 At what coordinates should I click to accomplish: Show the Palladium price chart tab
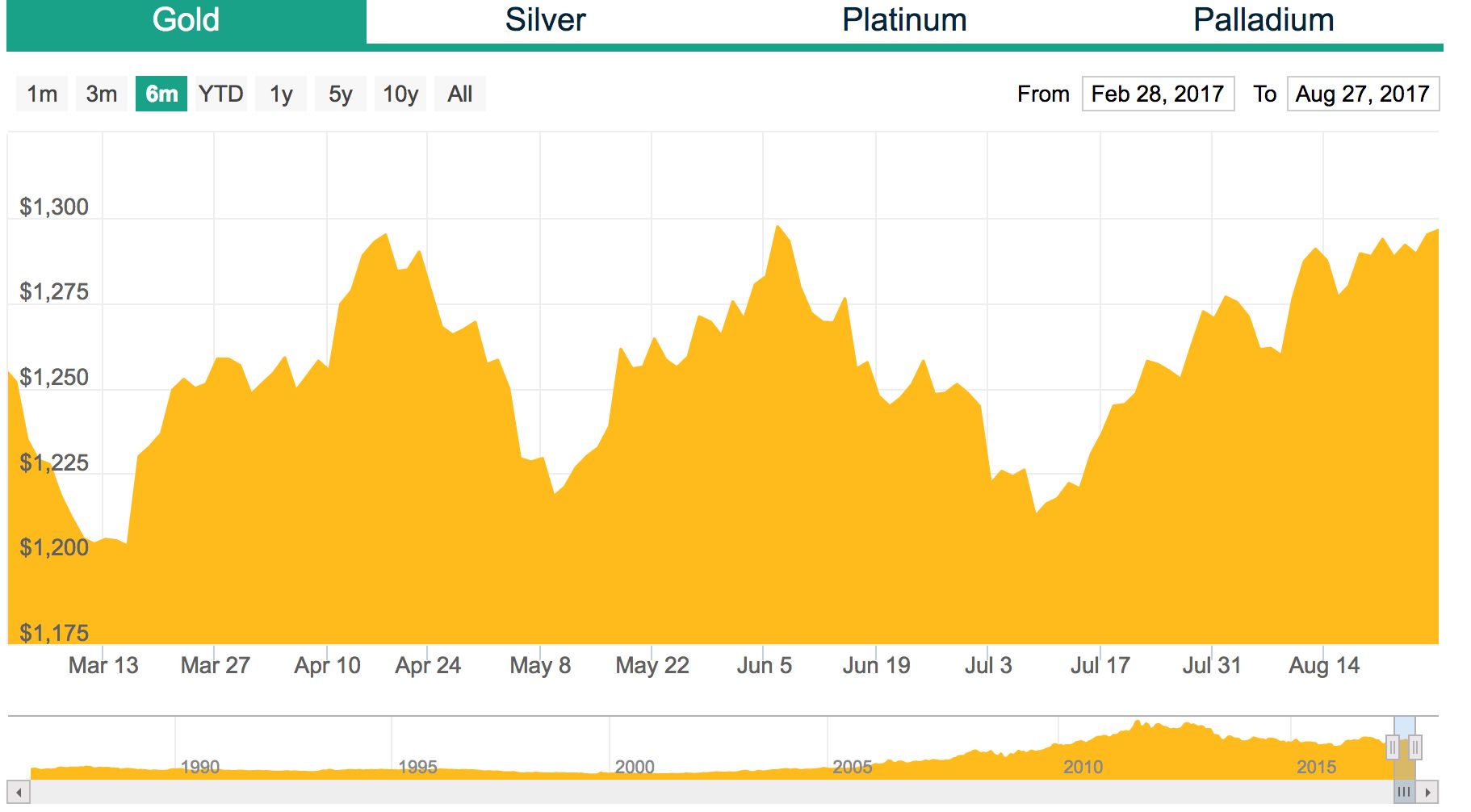[x=1264, y=22]
